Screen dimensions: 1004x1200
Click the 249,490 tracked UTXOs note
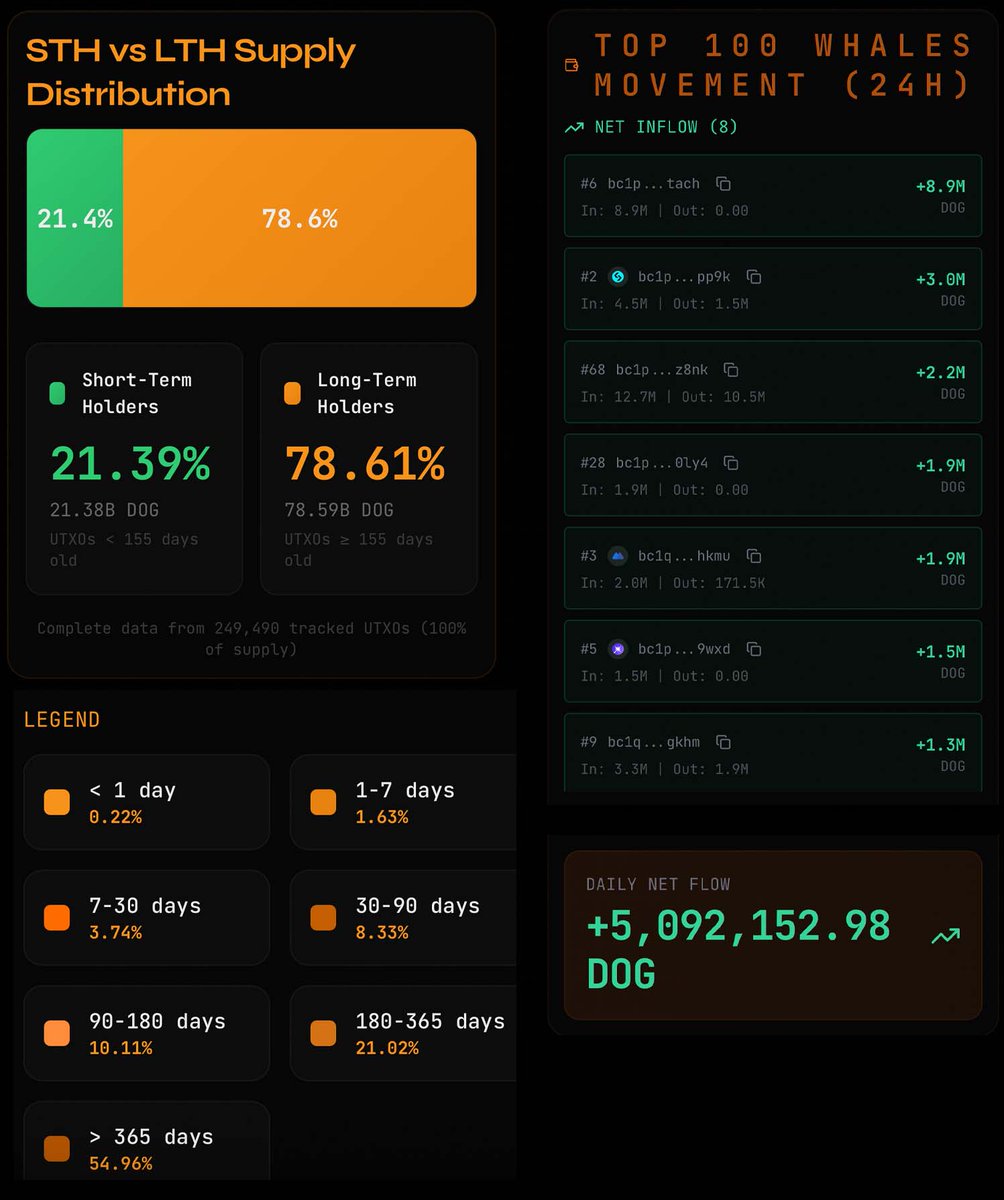252,639
